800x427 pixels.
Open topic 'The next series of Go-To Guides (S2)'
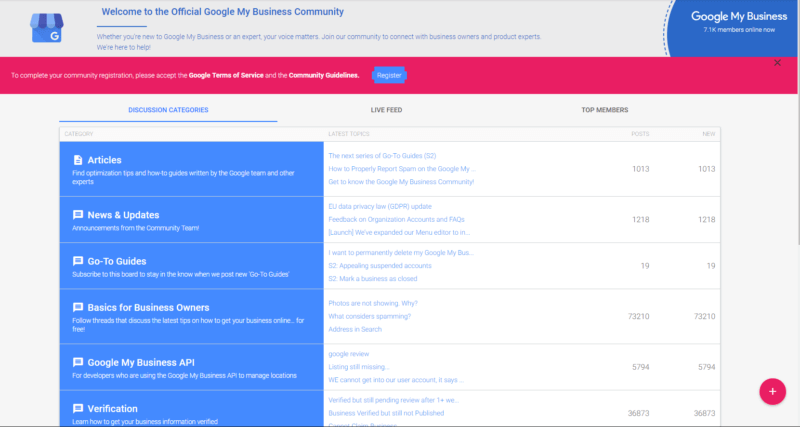click(x=382, y=156)
